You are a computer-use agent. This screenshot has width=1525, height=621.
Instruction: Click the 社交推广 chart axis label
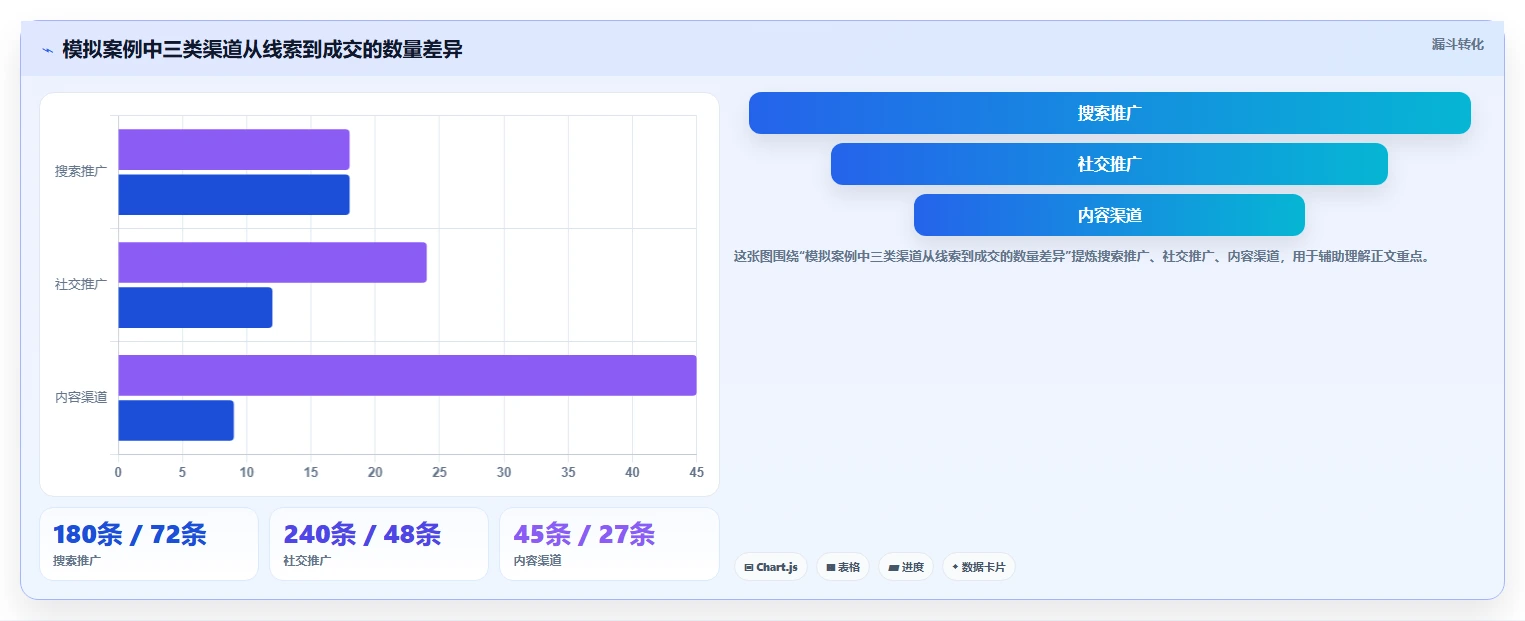pos(81,285)
